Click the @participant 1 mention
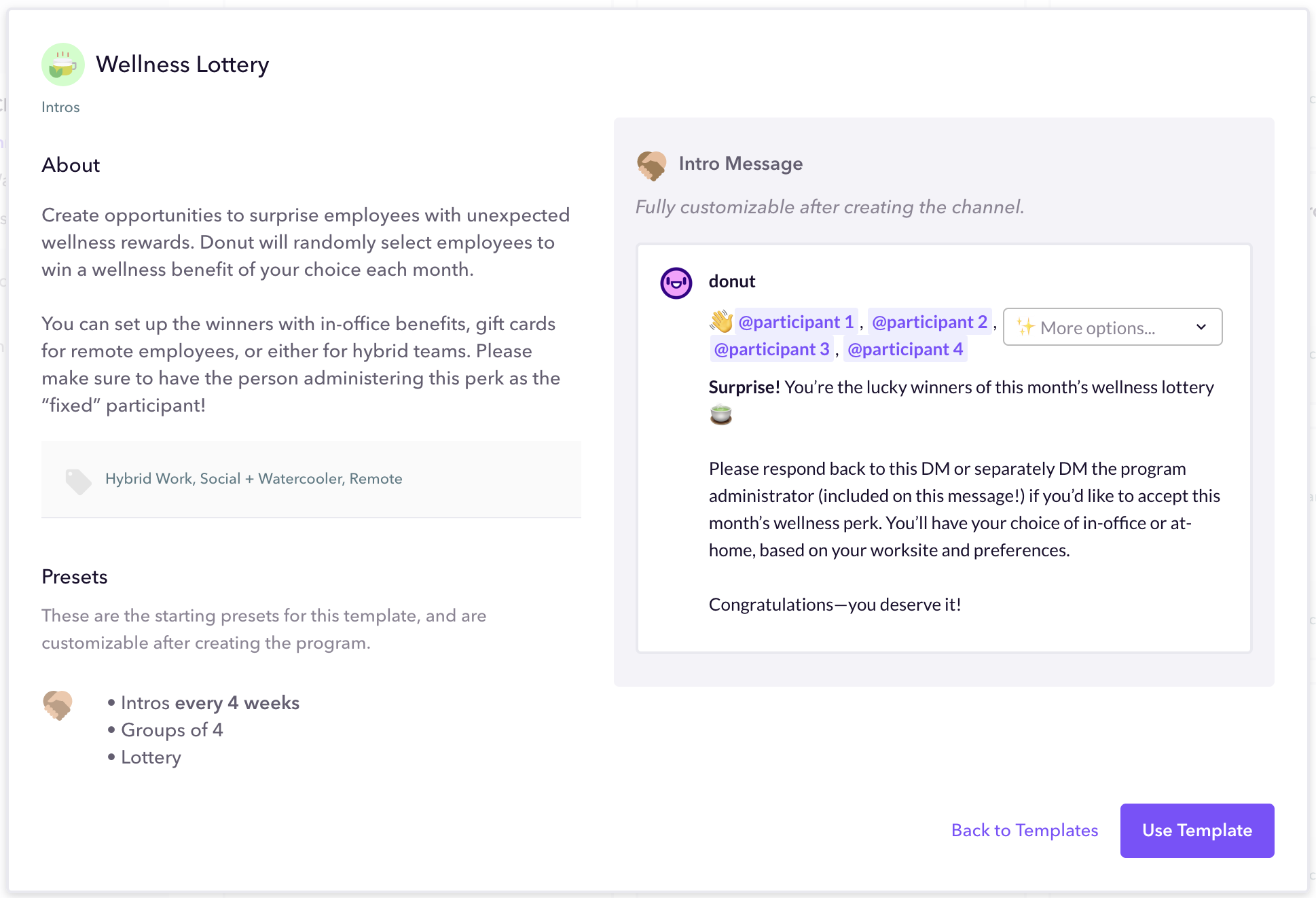The width and height of the screenshot is (1316, 898). click(x=796, y=322)
